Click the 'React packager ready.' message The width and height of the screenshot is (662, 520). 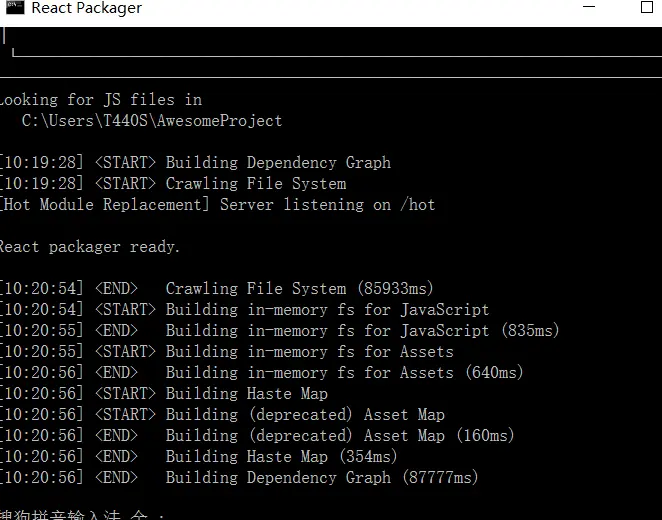tap(90, 247)
